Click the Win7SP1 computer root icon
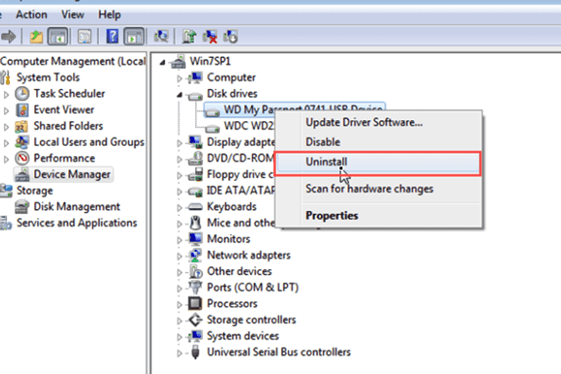Image resolution: width=561 pixels, height=374 pixels. [178, 62]
